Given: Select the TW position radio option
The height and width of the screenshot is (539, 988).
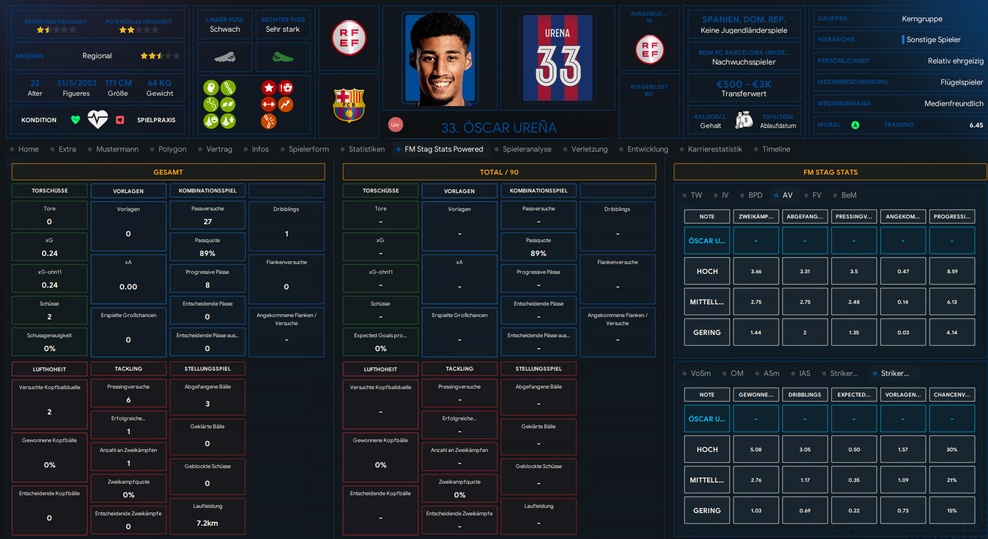Looking at the screenshot, I should (x=691, y=195).
